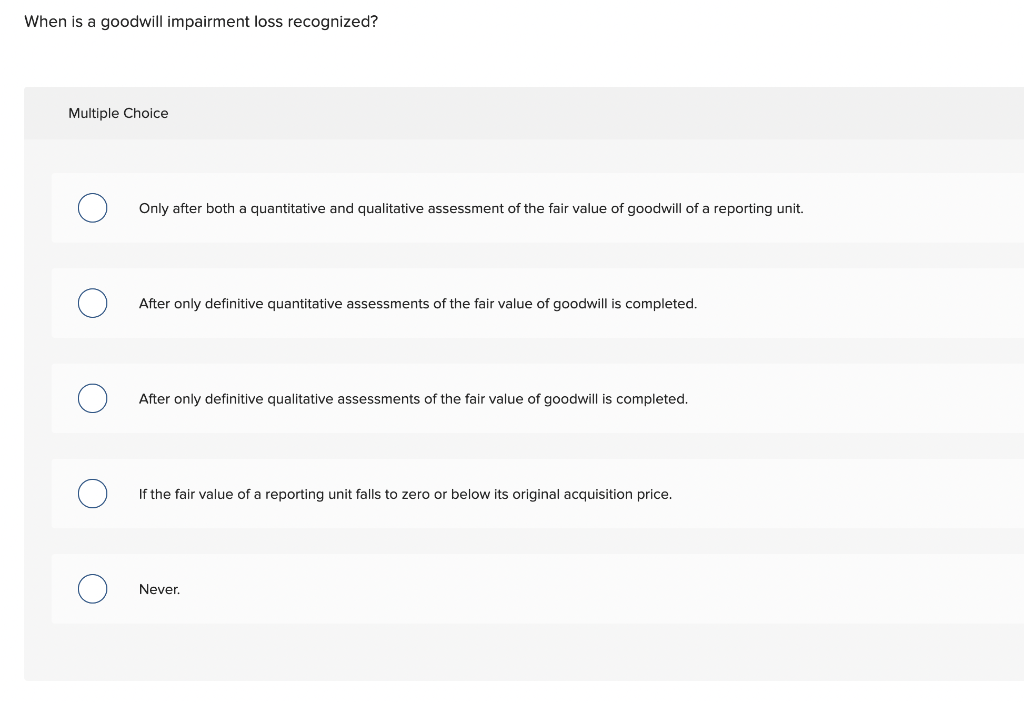Click the 'Multiple Choice' header label
This screenshot has height=703, width=1024.
click(x=118, y=113)
